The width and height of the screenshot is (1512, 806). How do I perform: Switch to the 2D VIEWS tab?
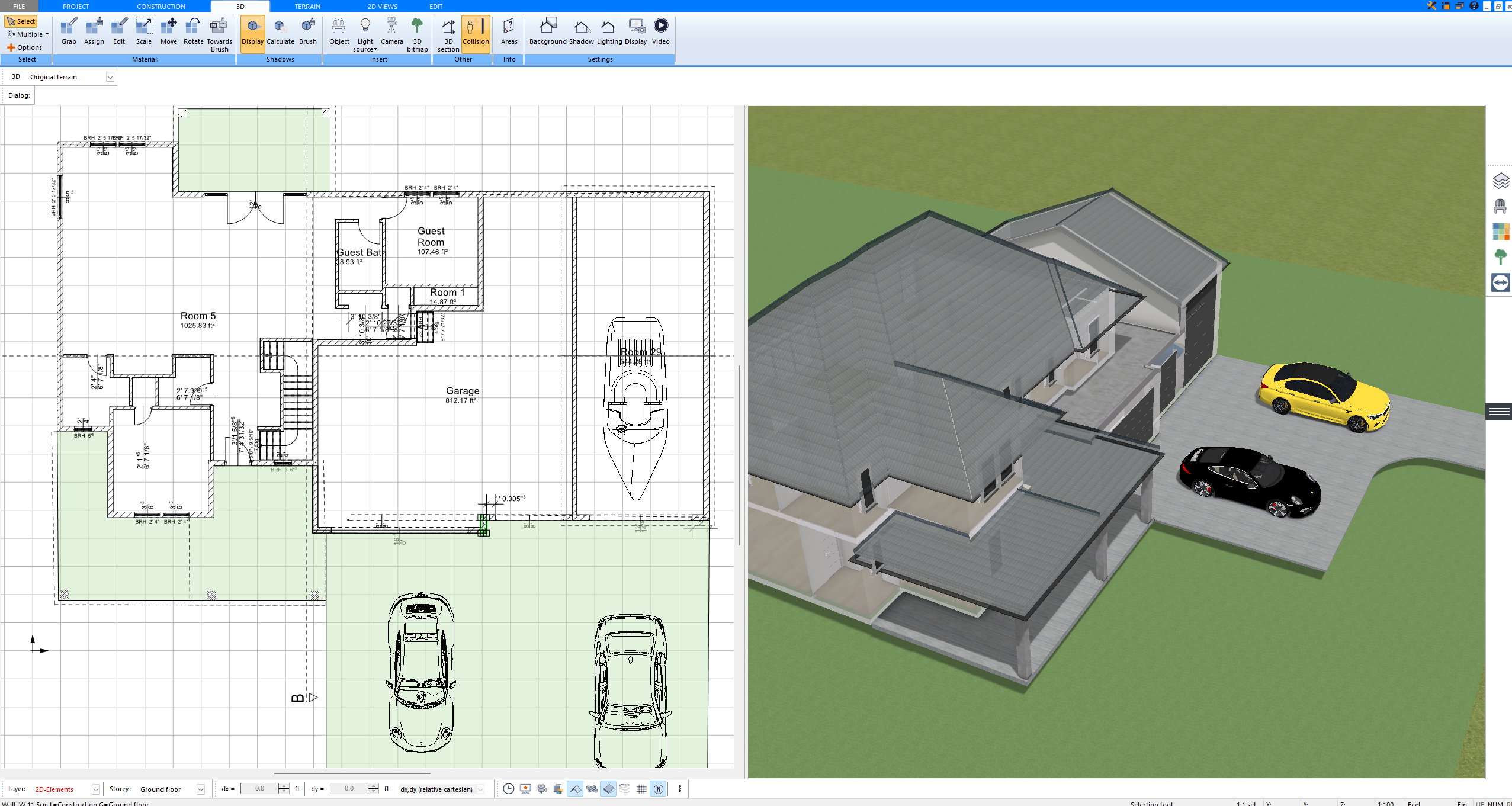[382, 7]
